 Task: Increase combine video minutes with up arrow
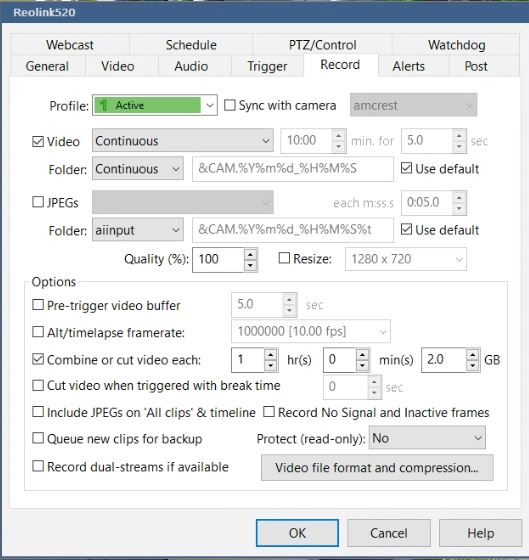click(362, 355)
